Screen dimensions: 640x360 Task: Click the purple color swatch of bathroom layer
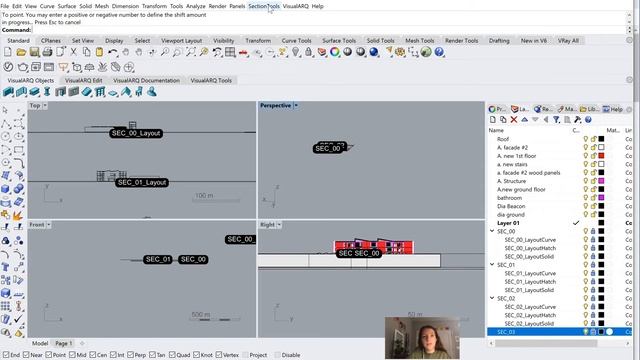(x=601, y=198)
